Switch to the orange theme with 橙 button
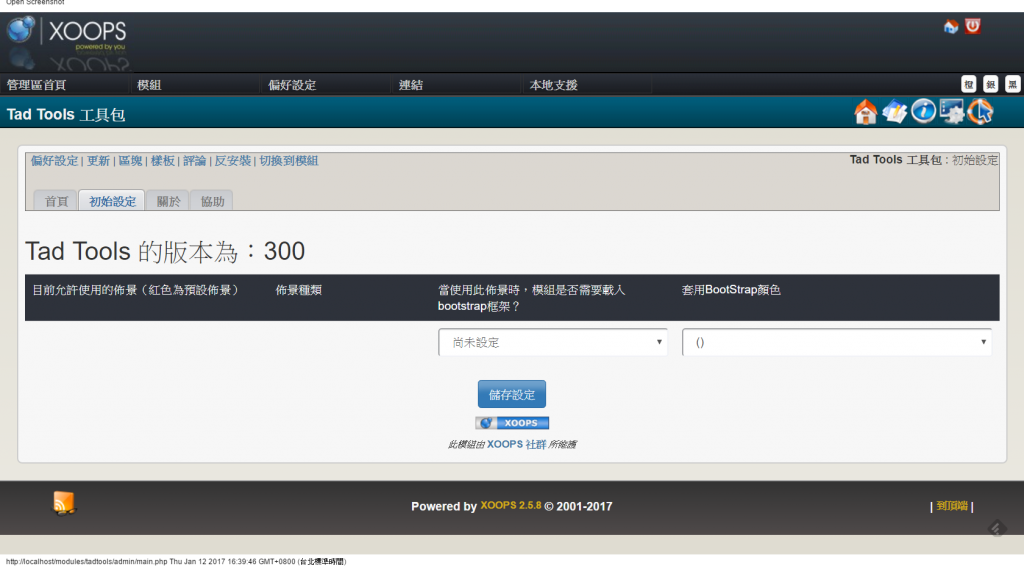The width and height of the screenshot is (1024, 566). 968,85
